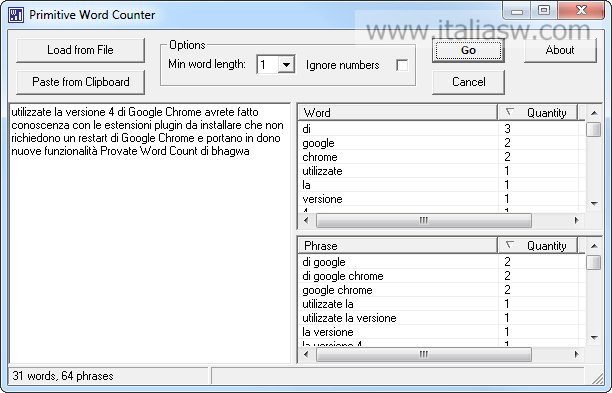This screenshot has height=393, width=612.
Task: Click sort arrow in Phrase list Quantity header
Action: click(509, 245)
